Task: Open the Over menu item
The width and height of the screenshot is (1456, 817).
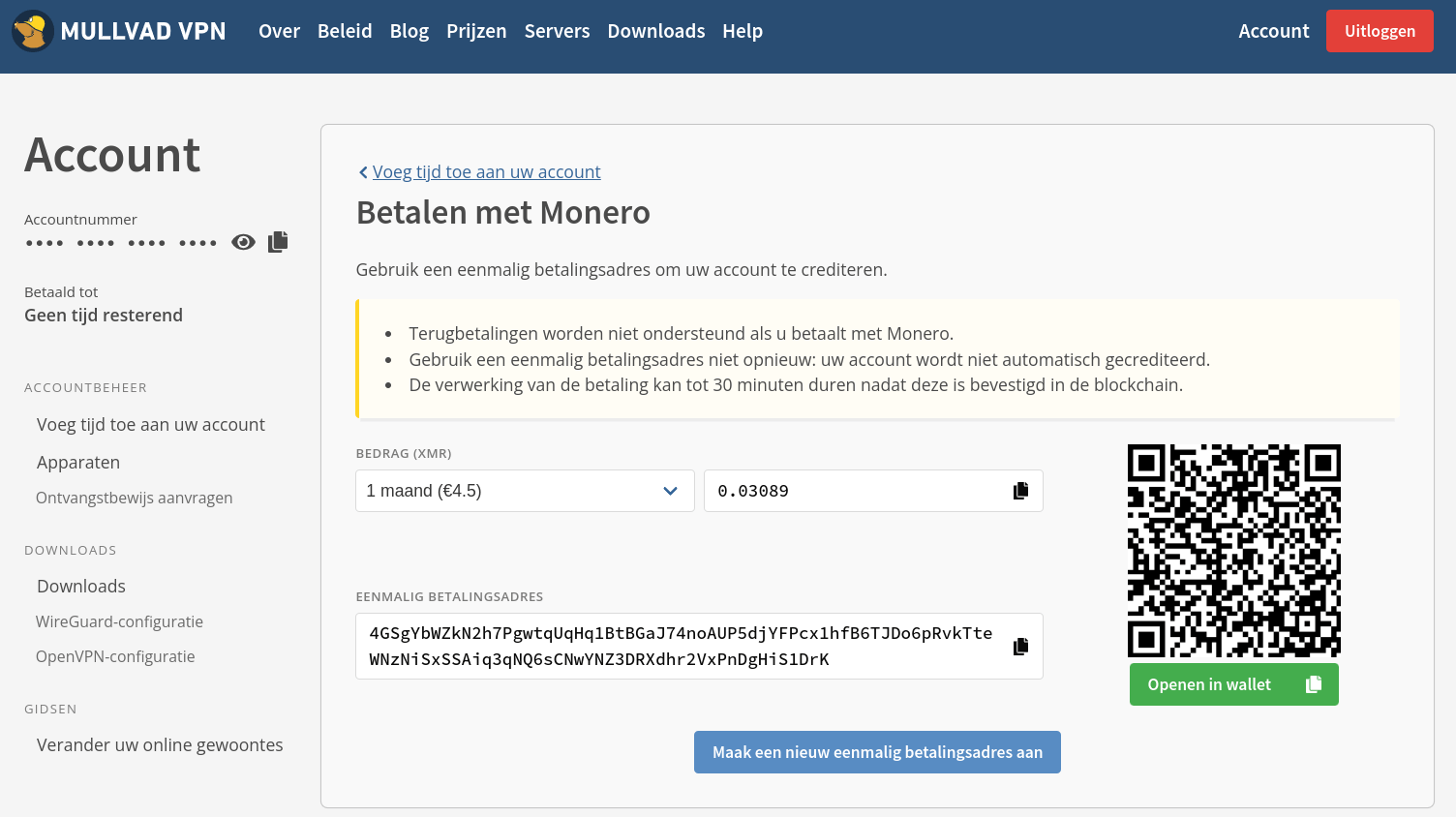Action: 280,31
